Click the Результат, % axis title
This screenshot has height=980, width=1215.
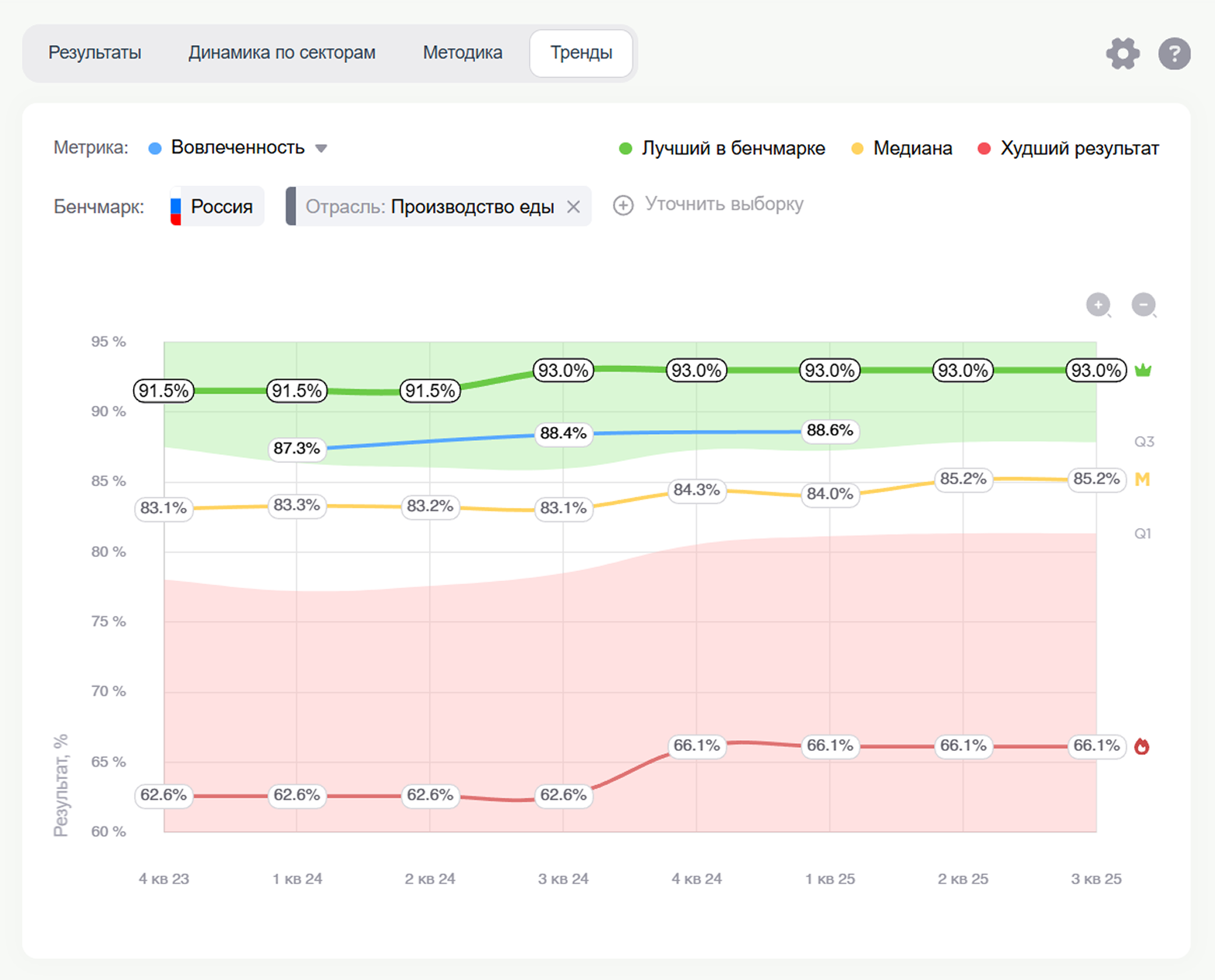[61, 785]
